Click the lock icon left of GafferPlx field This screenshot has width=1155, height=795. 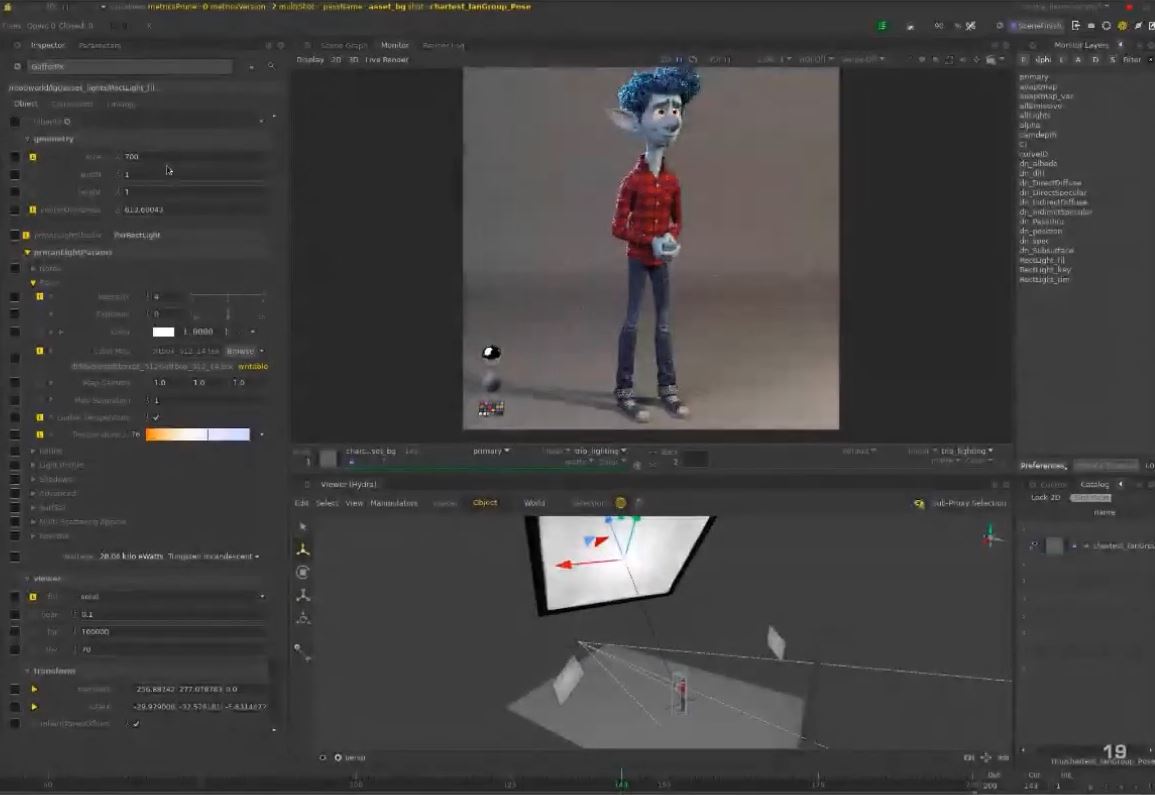17,66
